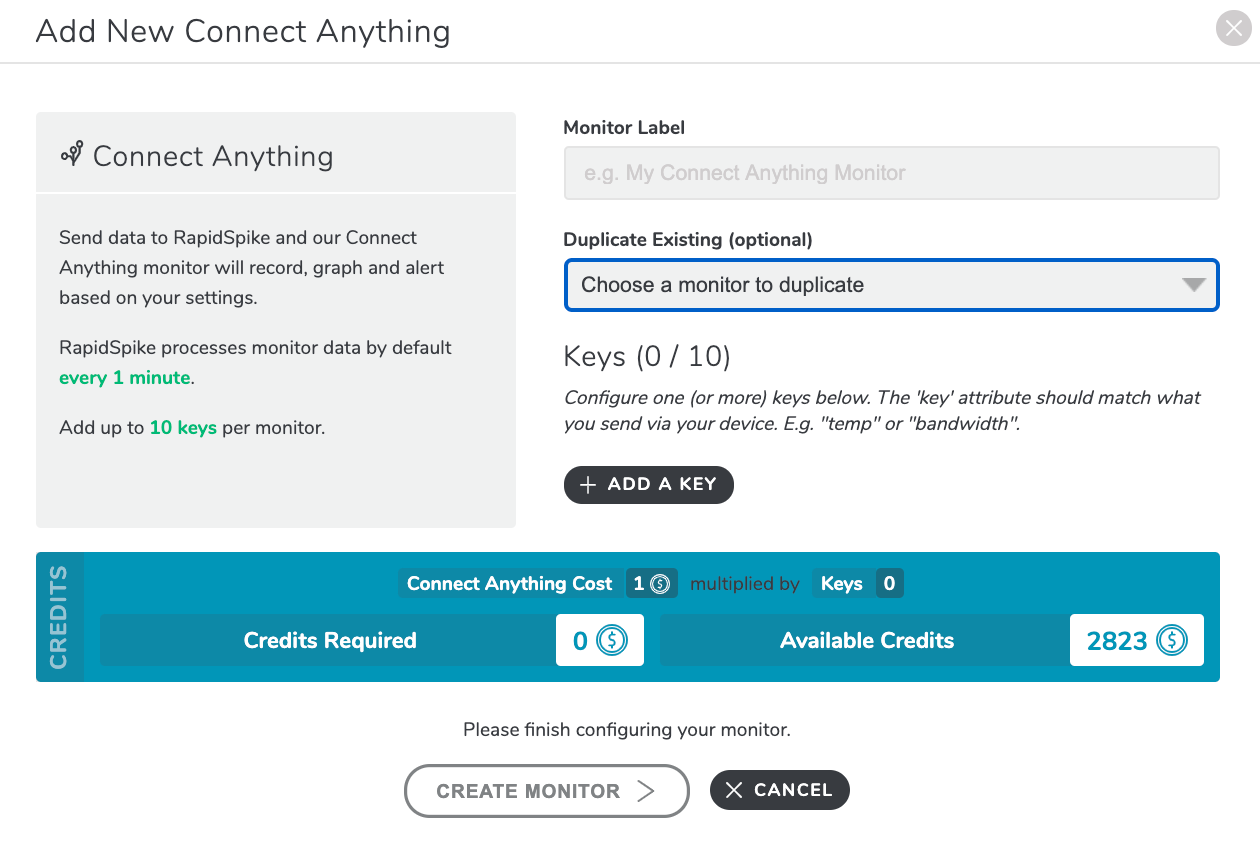
Task: Click the Keys count badge in credits bar
Action: click(889, 584)
